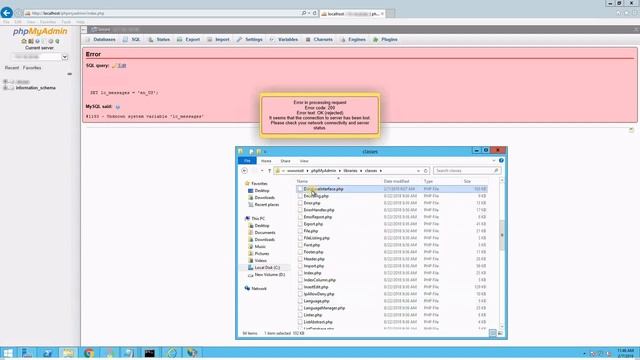Collapse navigation tree link icon
The width and height of the screenshot is (640, 360).
pyautogui.click(x=69, y=74)
